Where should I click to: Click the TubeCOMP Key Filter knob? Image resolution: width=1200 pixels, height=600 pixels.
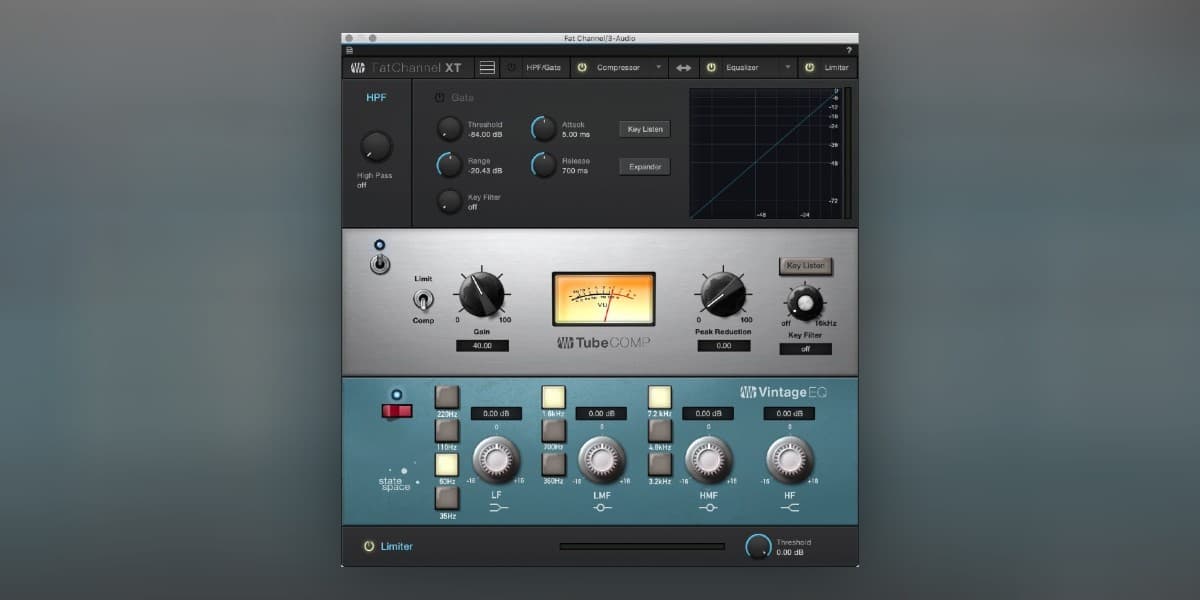pyautogui.click(x=804, y=302)
